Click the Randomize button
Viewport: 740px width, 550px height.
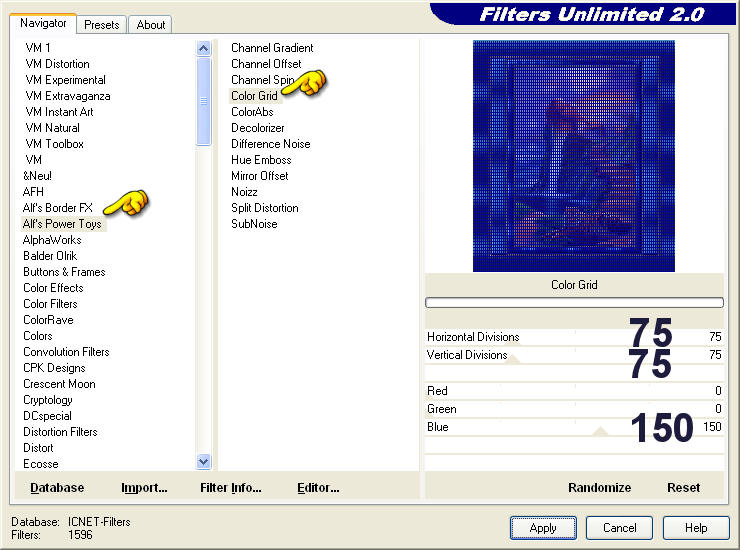click(599, 488)
